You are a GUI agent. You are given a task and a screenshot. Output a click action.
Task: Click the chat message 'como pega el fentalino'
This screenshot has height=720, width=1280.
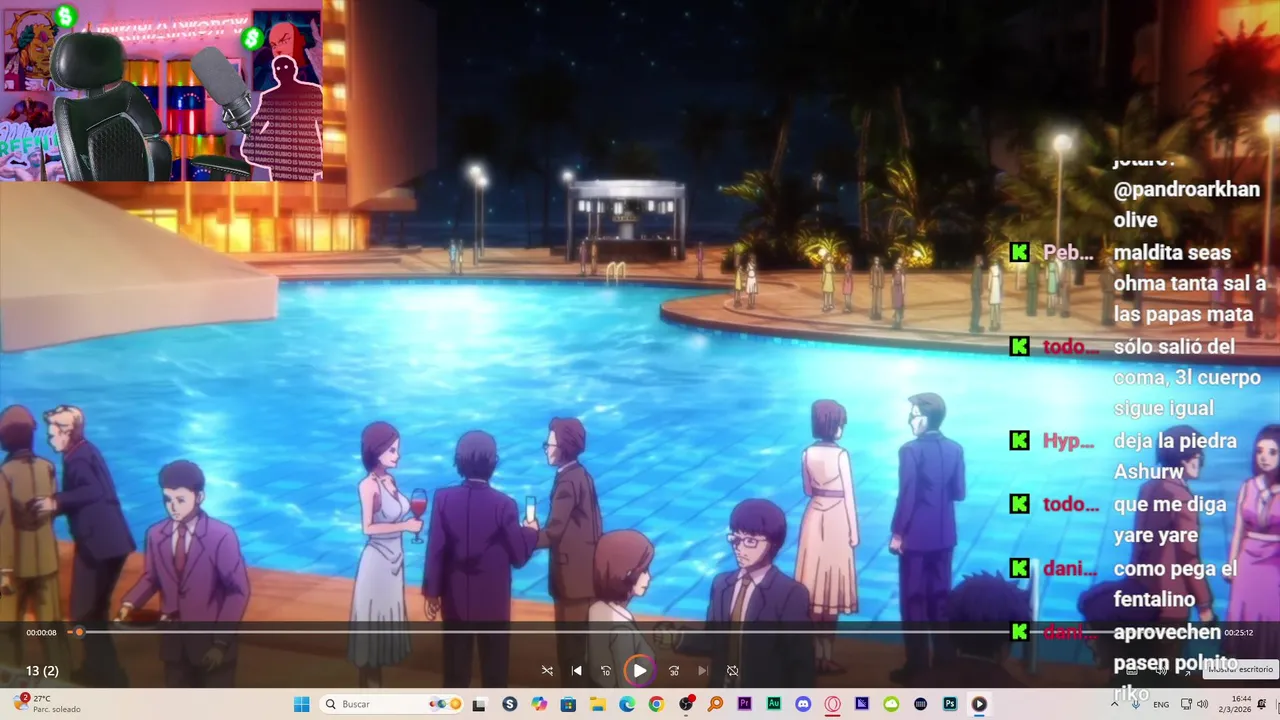(x=1175, y=584)
